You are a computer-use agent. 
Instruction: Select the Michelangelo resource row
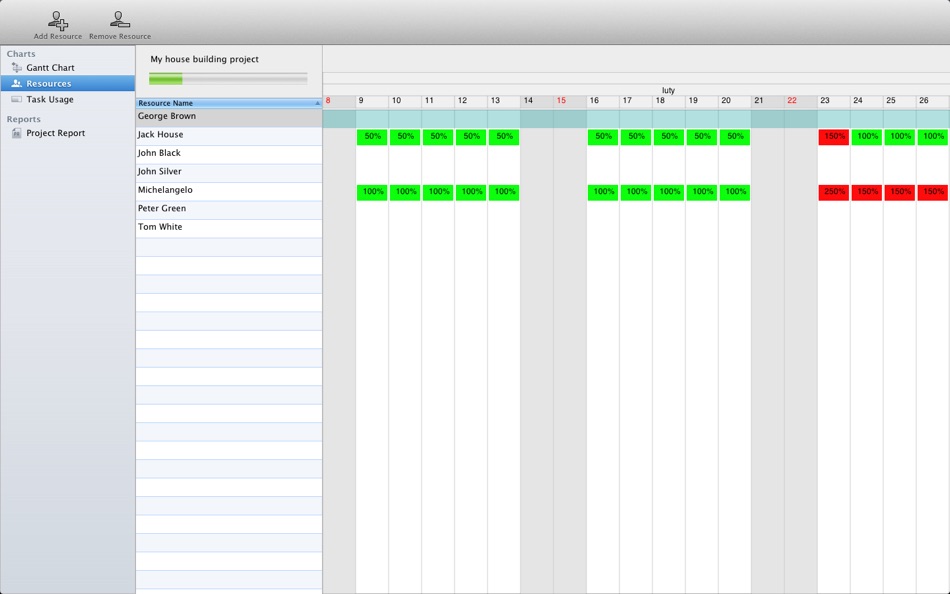[228, 192]
